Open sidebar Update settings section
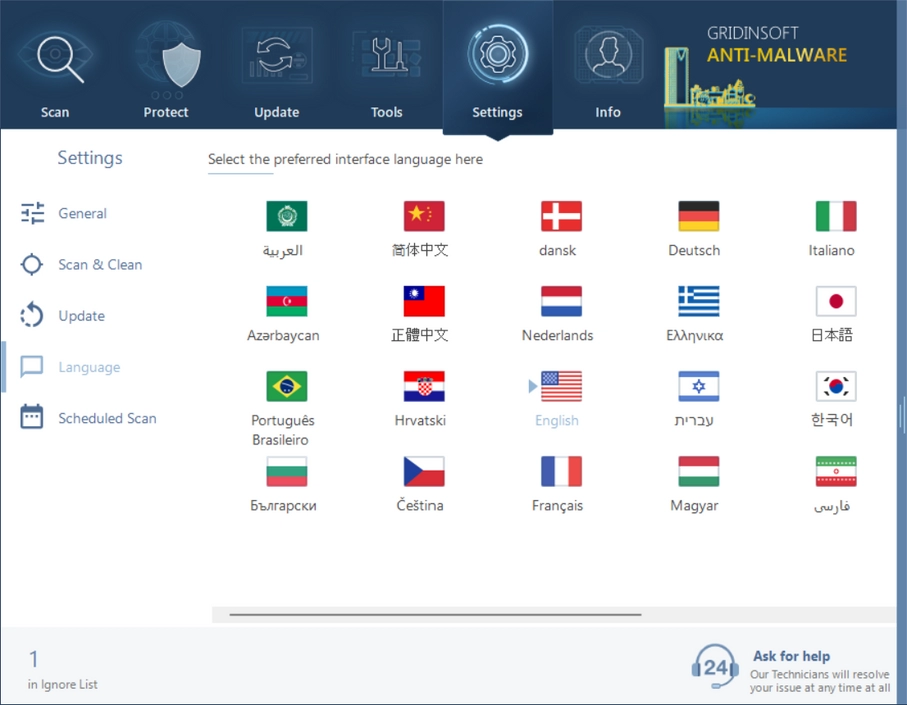The height and width of the screenshot is (705, 907). point(81,316)
